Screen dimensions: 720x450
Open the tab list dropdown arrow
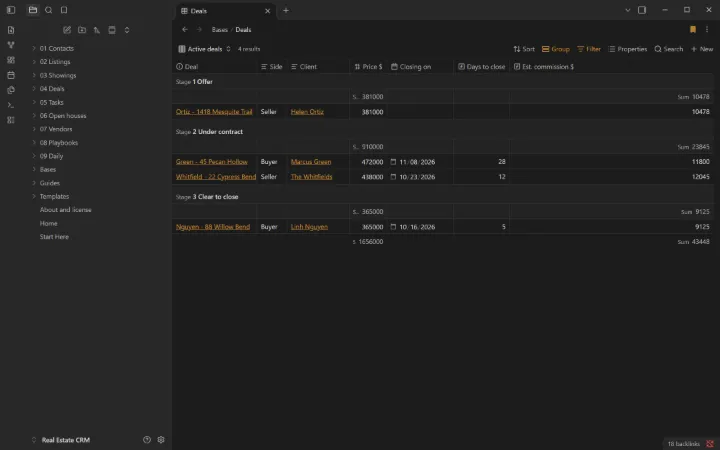pyautogui.click(x=628, y=10)
